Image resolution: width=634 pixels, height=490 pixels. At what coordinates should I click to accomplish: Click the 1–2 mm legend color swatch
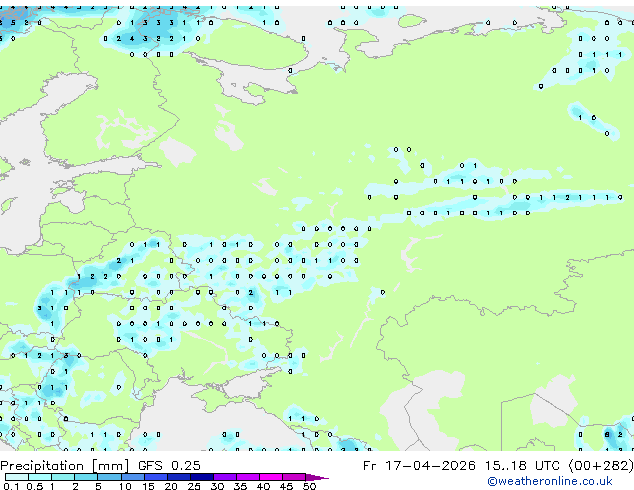(x=63, y=477)
